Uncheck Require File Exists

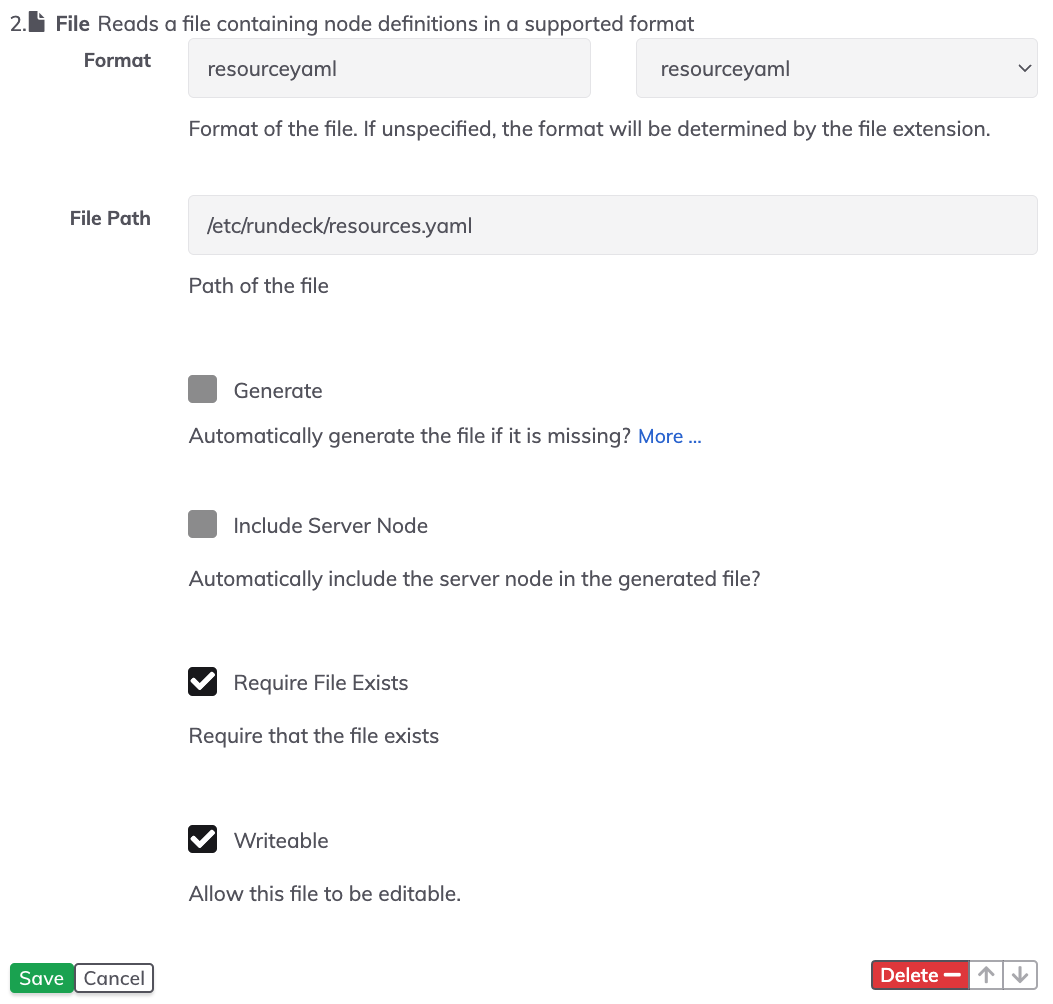pos(202,681)
